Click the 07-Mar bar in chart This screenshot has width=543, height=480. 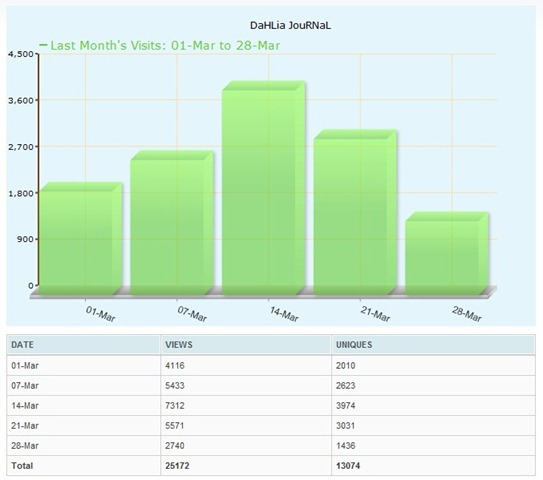click(172, 223)
